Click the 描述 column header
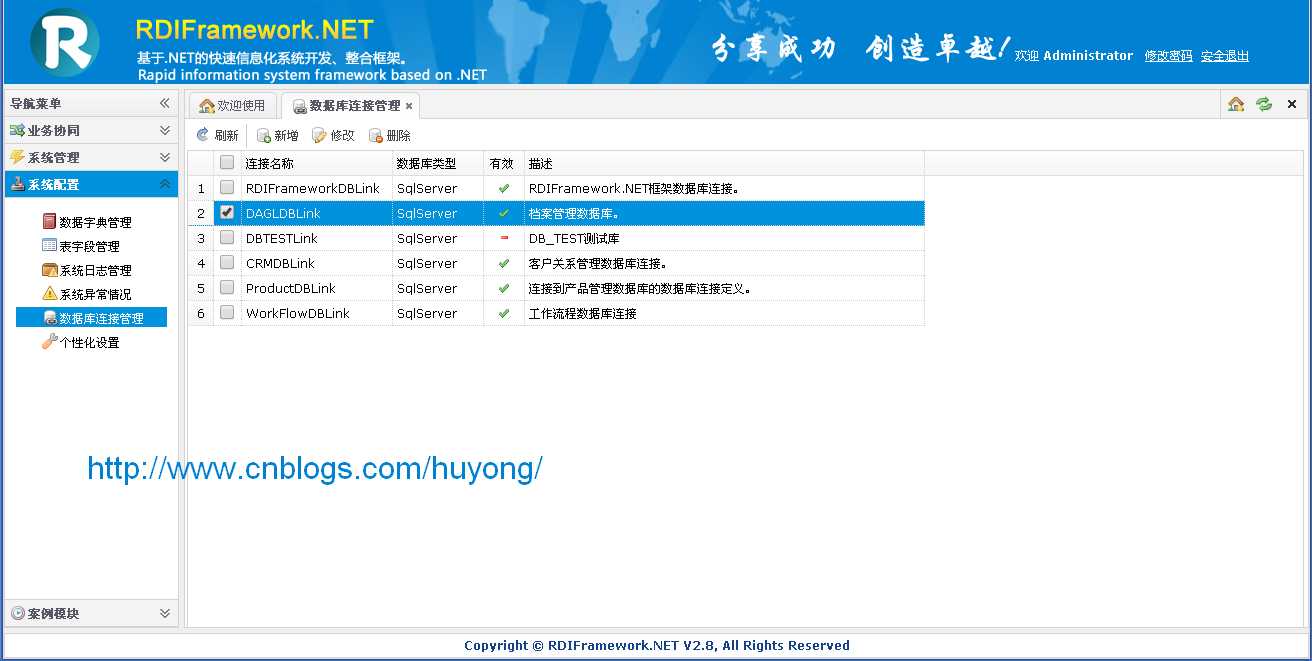This screenshot has height=661, width=1312. (x=724, y=163)
